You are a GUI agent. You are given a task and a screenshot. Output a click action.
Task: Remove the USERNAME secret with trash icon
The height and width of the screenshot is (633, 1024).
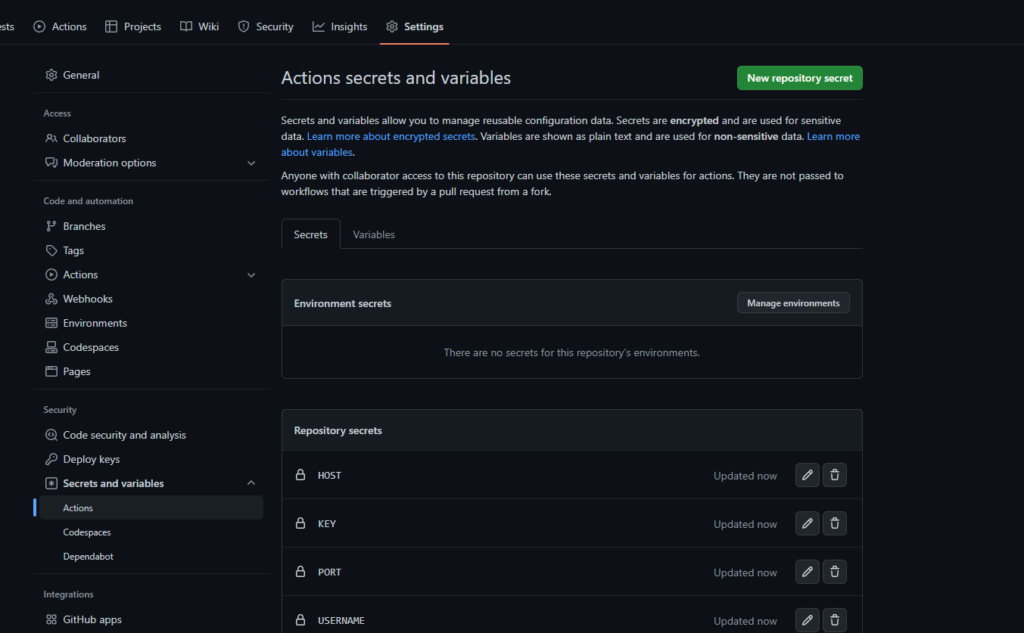point(835,620)
